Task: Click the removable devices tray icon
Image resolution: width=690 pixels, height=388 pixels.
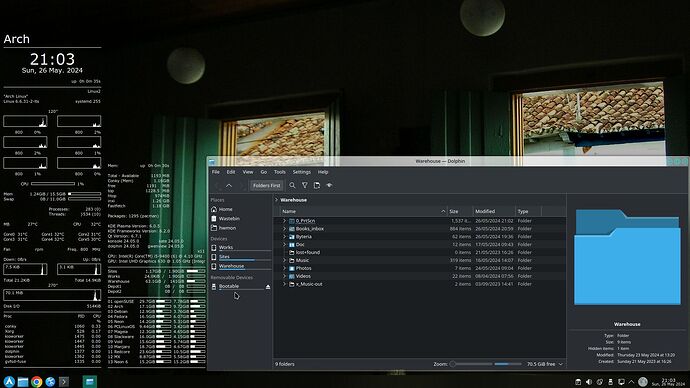Action: coord(610,382)
